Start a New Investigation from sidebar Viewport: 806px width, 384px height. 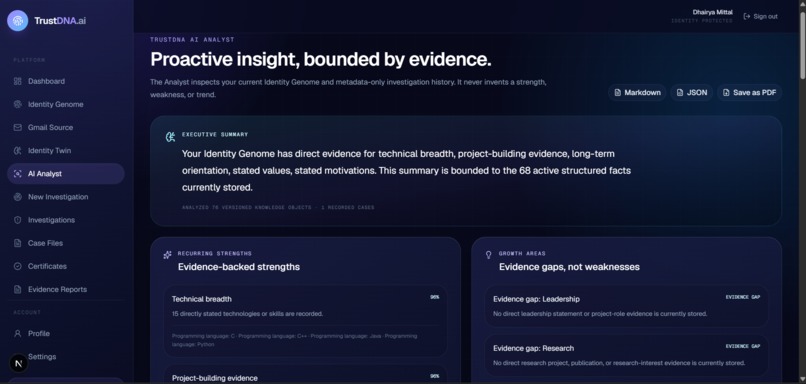click(66, 197)
